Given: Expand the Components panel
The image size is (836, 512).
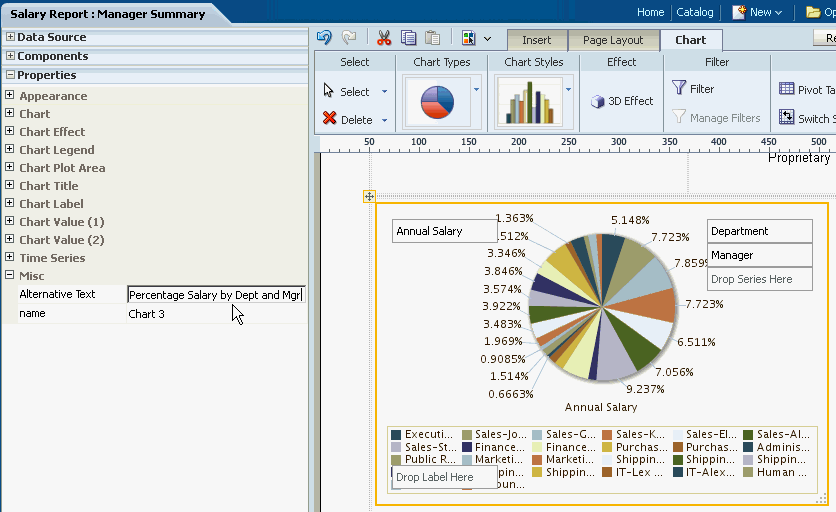Looking at the screenshot, I should click(x=10, y=55).
